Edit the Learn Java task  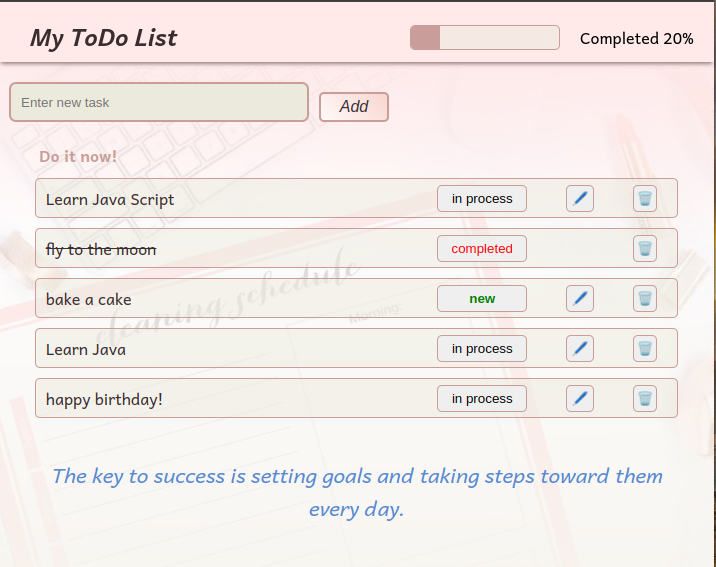[580, 349]
